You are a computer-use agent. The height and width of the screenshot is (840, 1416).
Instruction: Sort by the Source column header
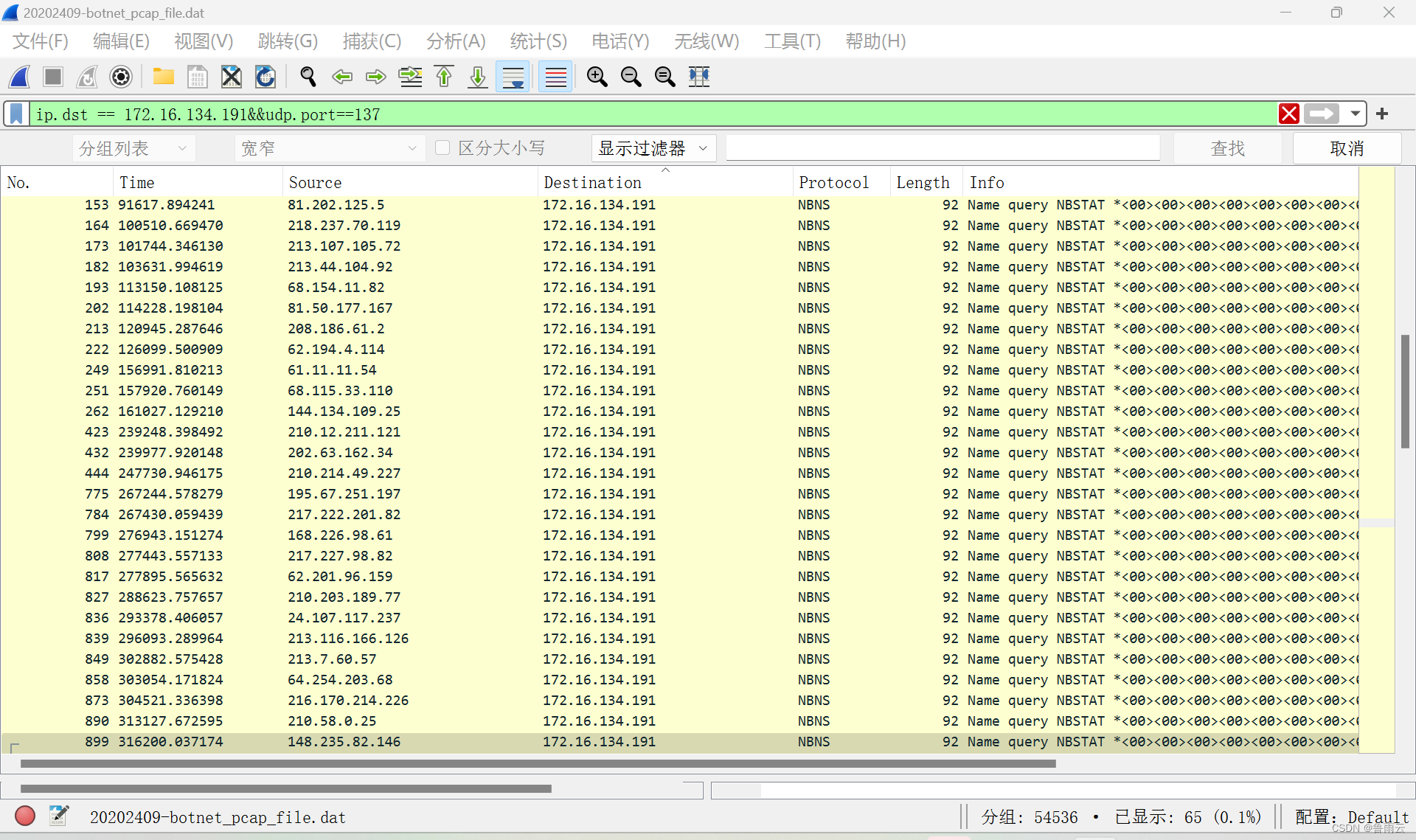410,182
